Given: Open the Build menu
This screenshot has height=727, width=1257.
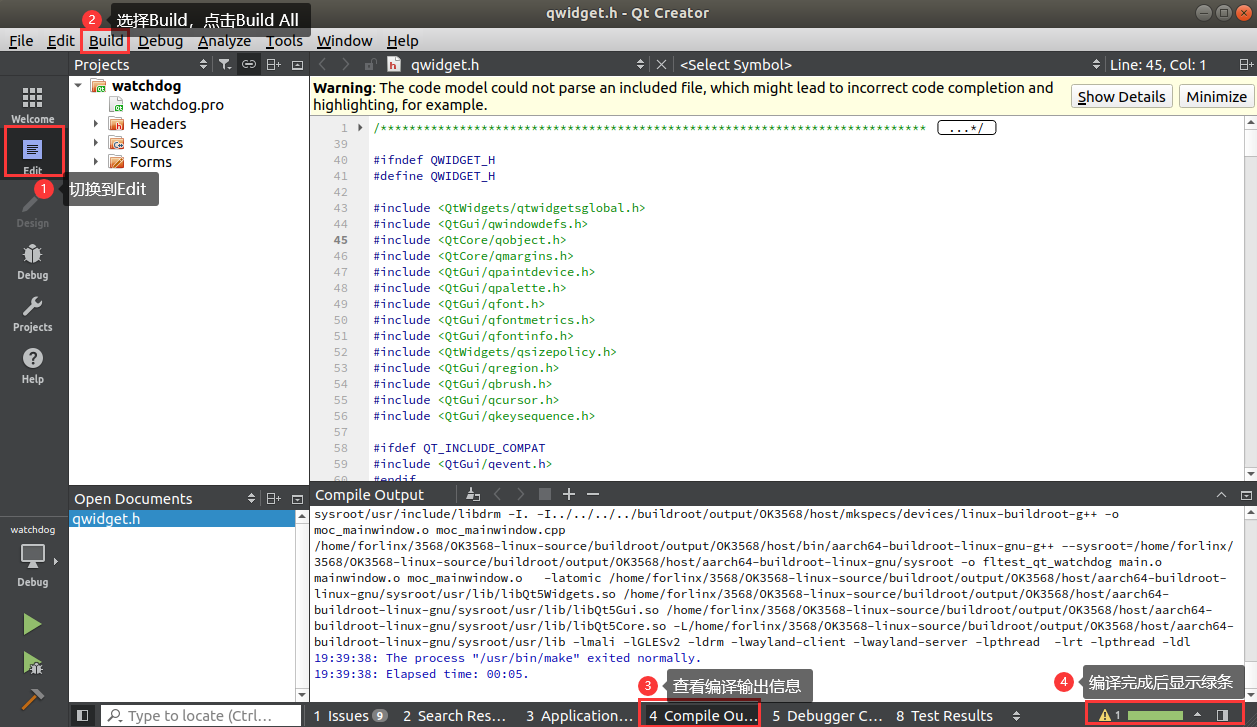Looking at the screenshot, I should tap(106, 41).
